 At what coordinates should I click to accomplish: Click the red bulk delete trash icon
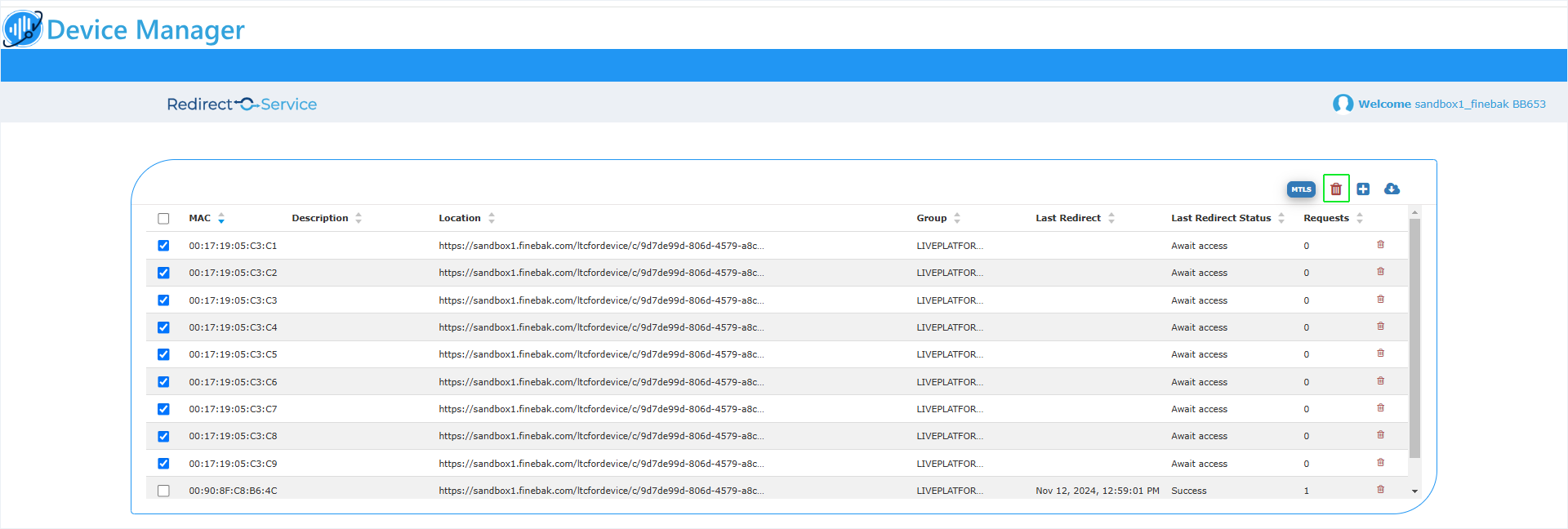[x=1336, y=189]
